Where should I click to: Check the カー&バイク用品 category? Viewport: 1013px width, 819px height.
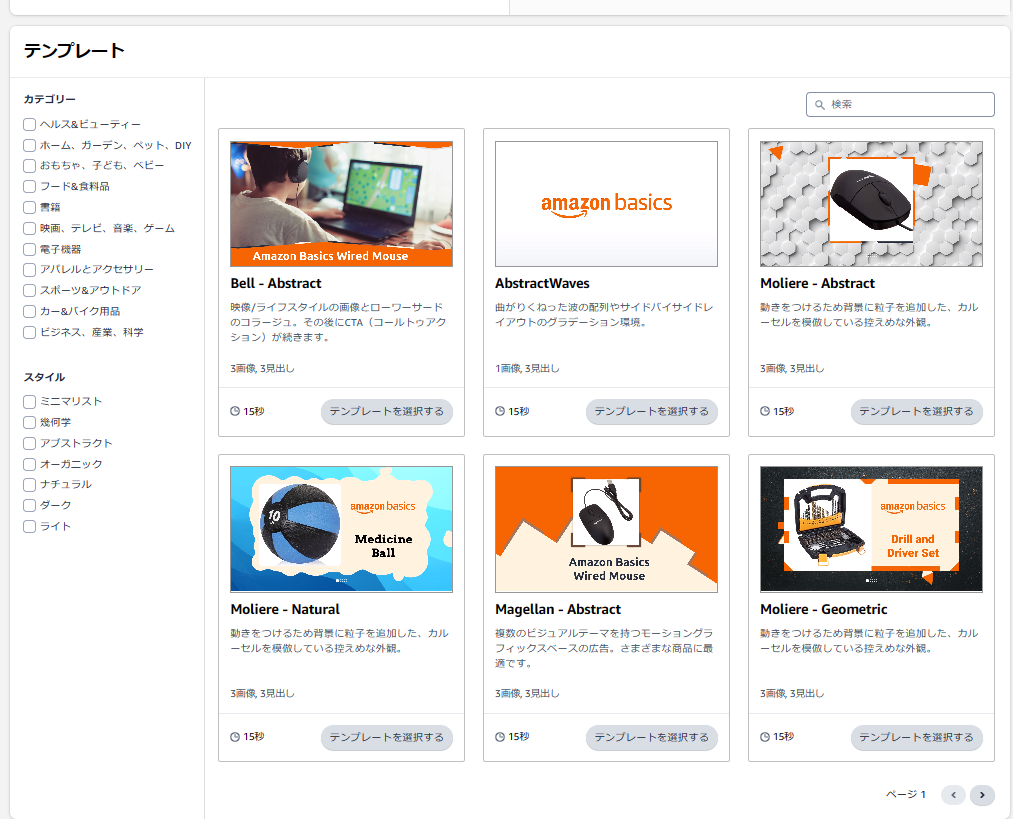29,311
